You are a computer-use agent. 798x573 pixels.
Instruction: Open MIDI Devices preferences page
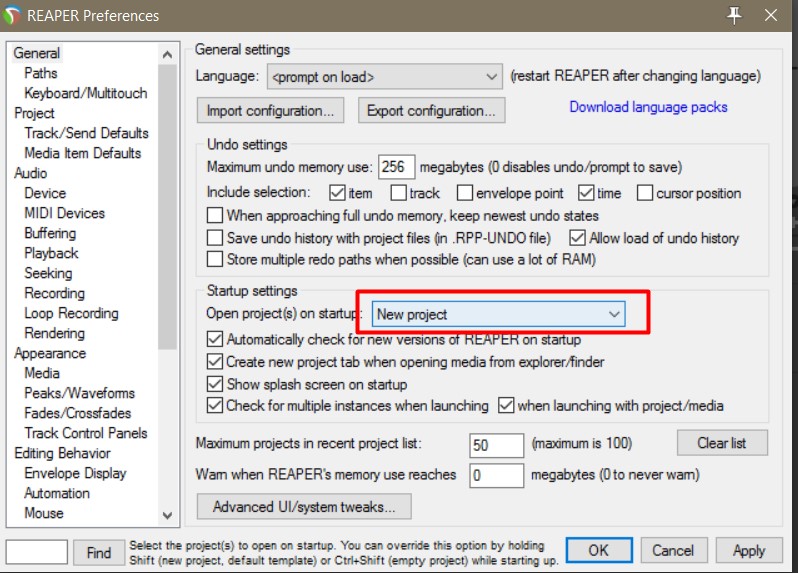point(65,213)
